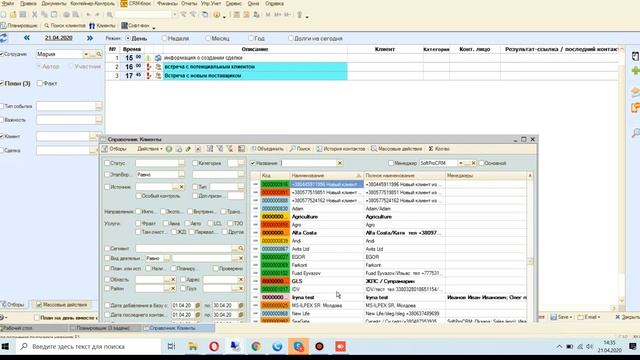Click the 21.04.2020 date link

click(58, 38)
